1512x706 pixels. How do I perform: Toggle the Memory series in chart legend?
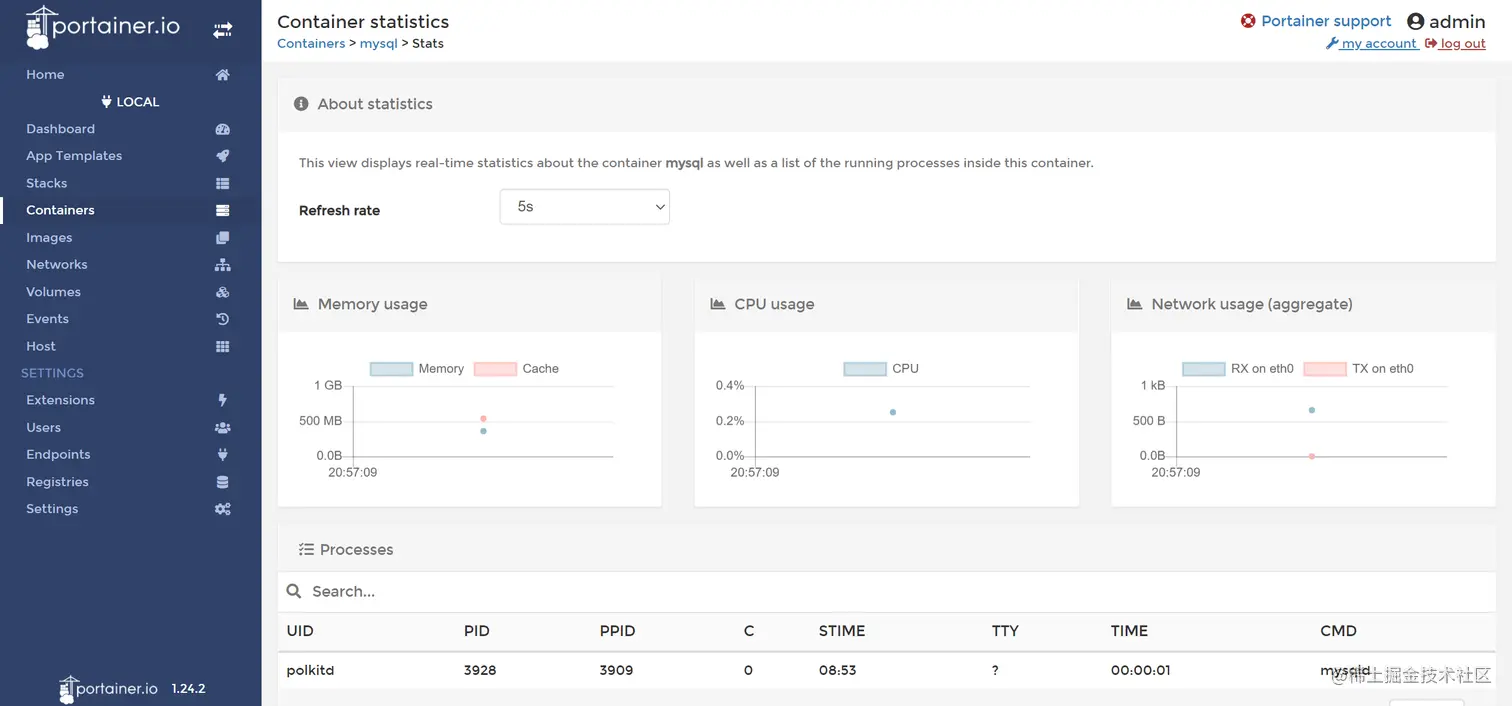[x=417, y=369]
